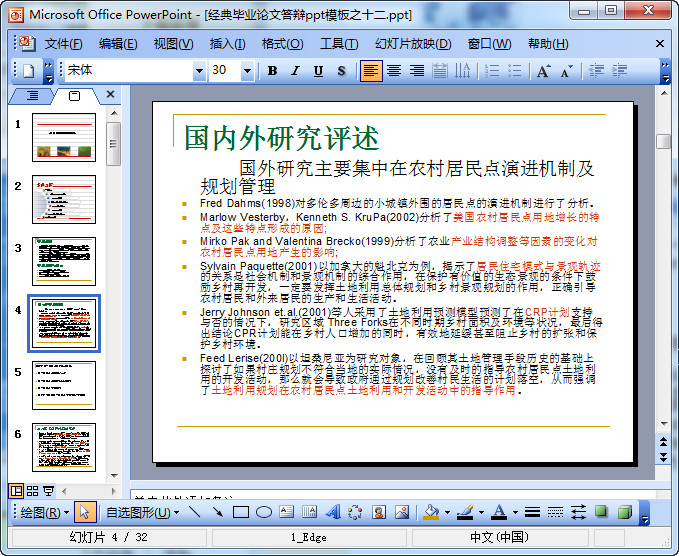Viewport: 679px width, 556px height.
Task: Click the New blank presentation icon
Action: tap(29, 71)
